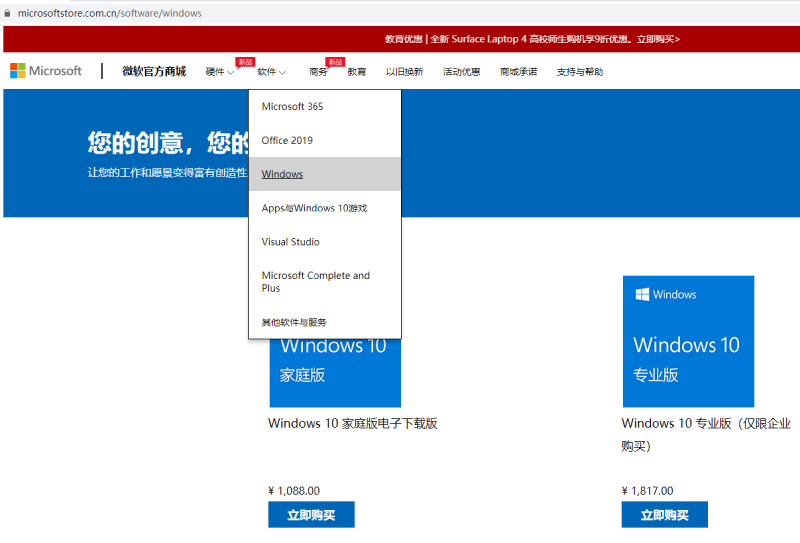Collapse the 软件 software dropdown menu

point(271,72)
